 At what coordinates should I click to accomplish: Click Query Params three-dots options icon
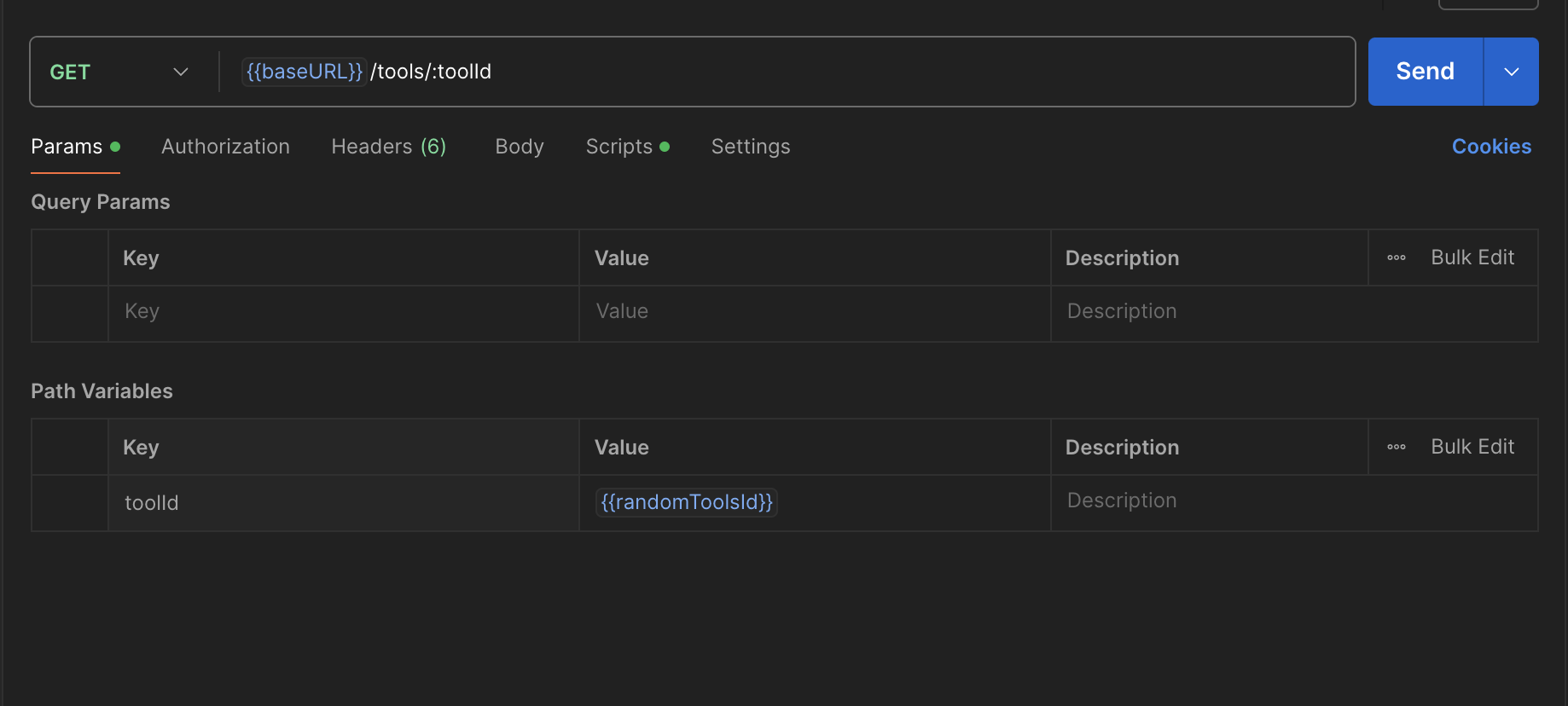coord(1396,258)
